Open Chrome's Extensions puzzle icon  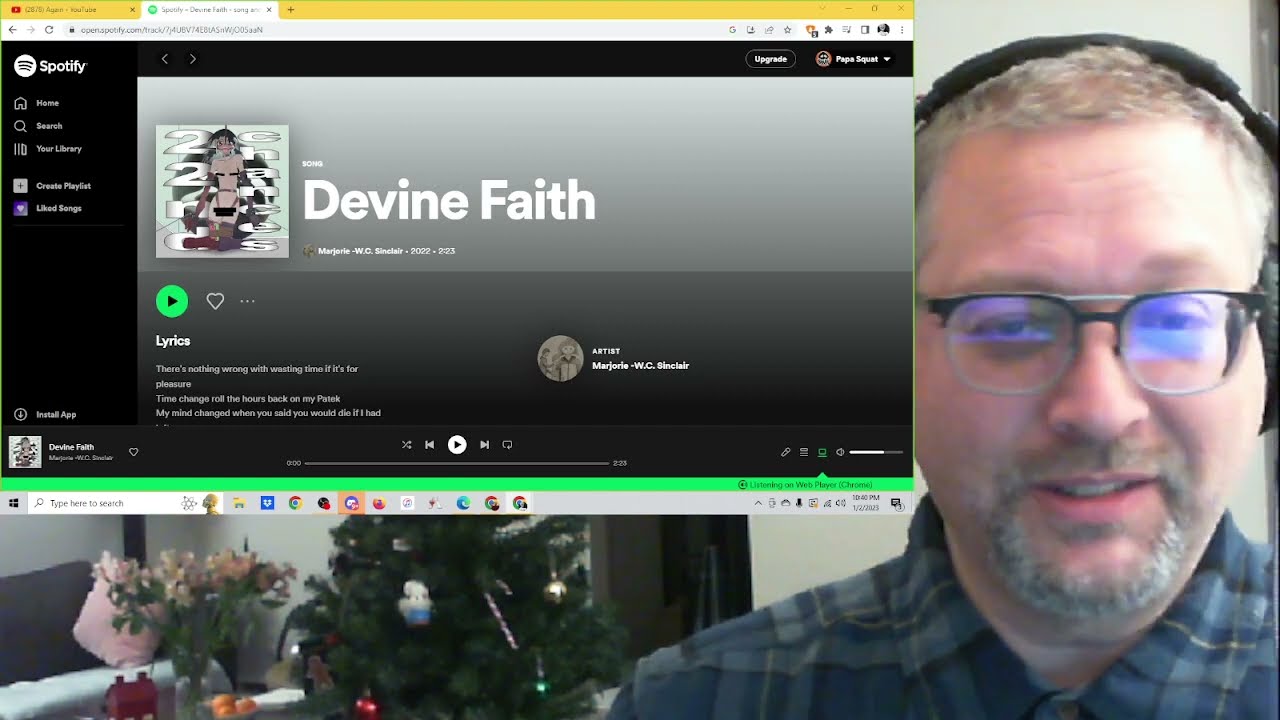(828, 30)
